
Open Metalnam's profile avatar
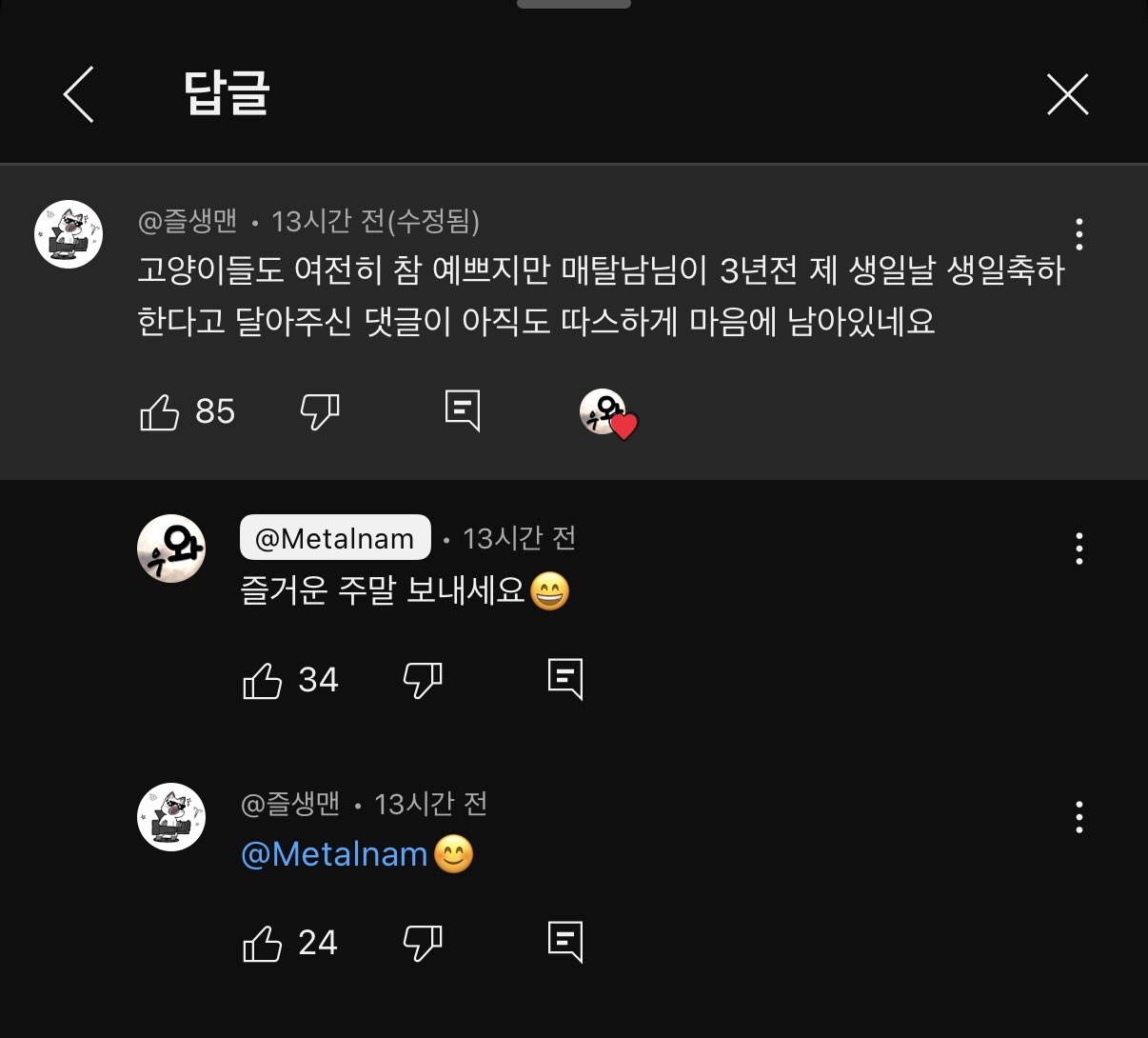click(x=171, y=549)
